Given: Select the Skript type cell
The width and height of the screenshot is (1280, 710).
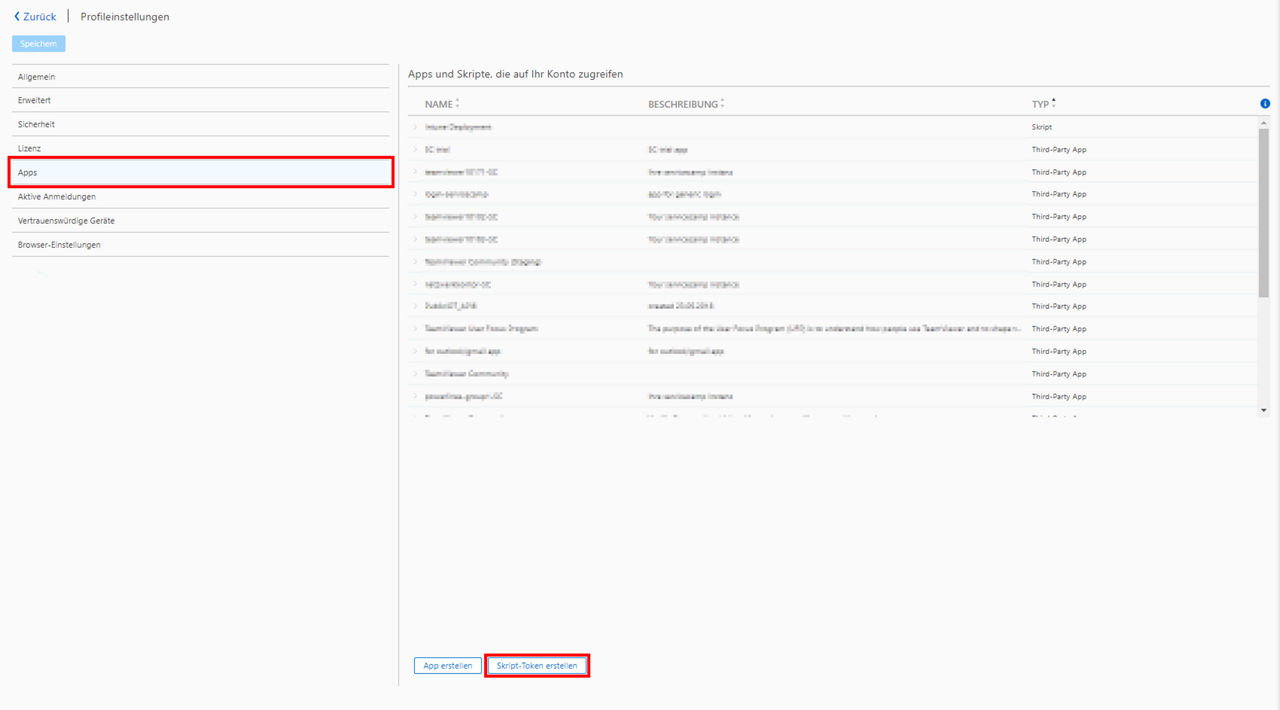Looking at the screenshot, I should pyautogui.click(x=1042, y=127).
